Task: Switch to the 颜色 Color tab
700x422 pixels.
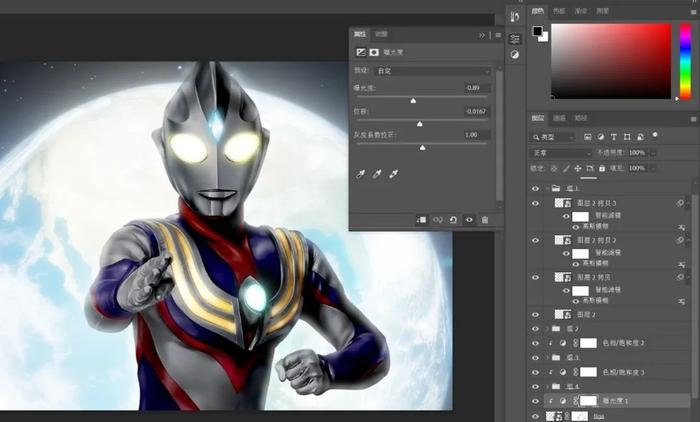Action: 538,11
